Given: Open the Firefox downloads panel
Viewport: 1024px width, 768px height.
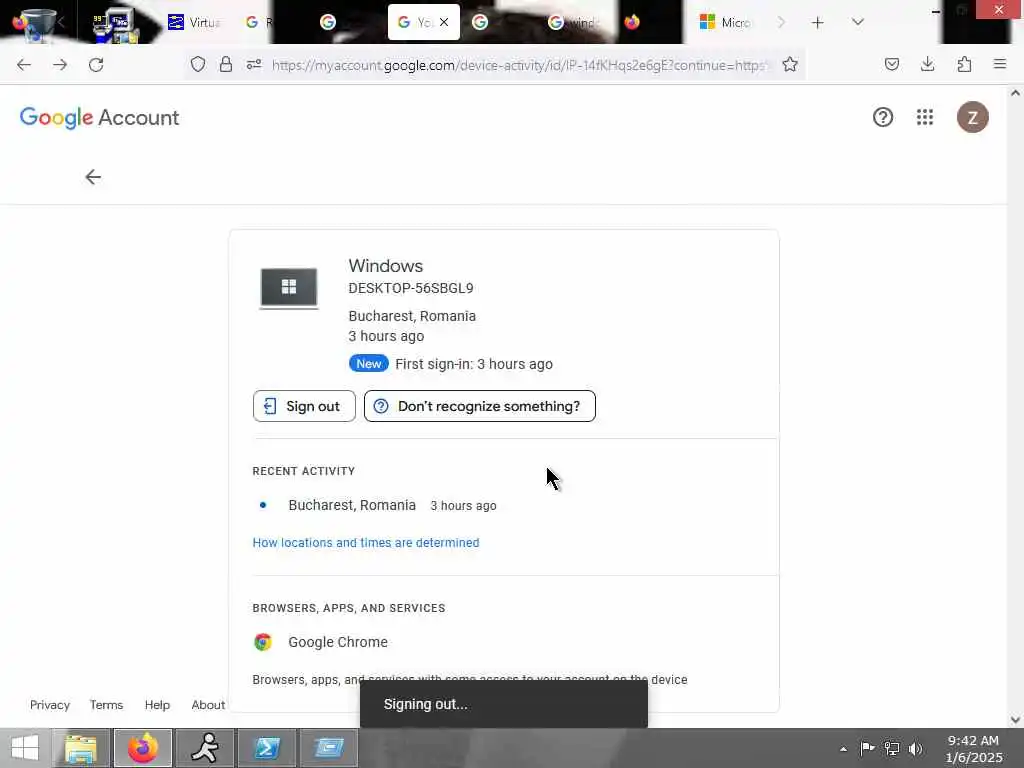Looking at the screenshot, I should (x=927, y=64).
